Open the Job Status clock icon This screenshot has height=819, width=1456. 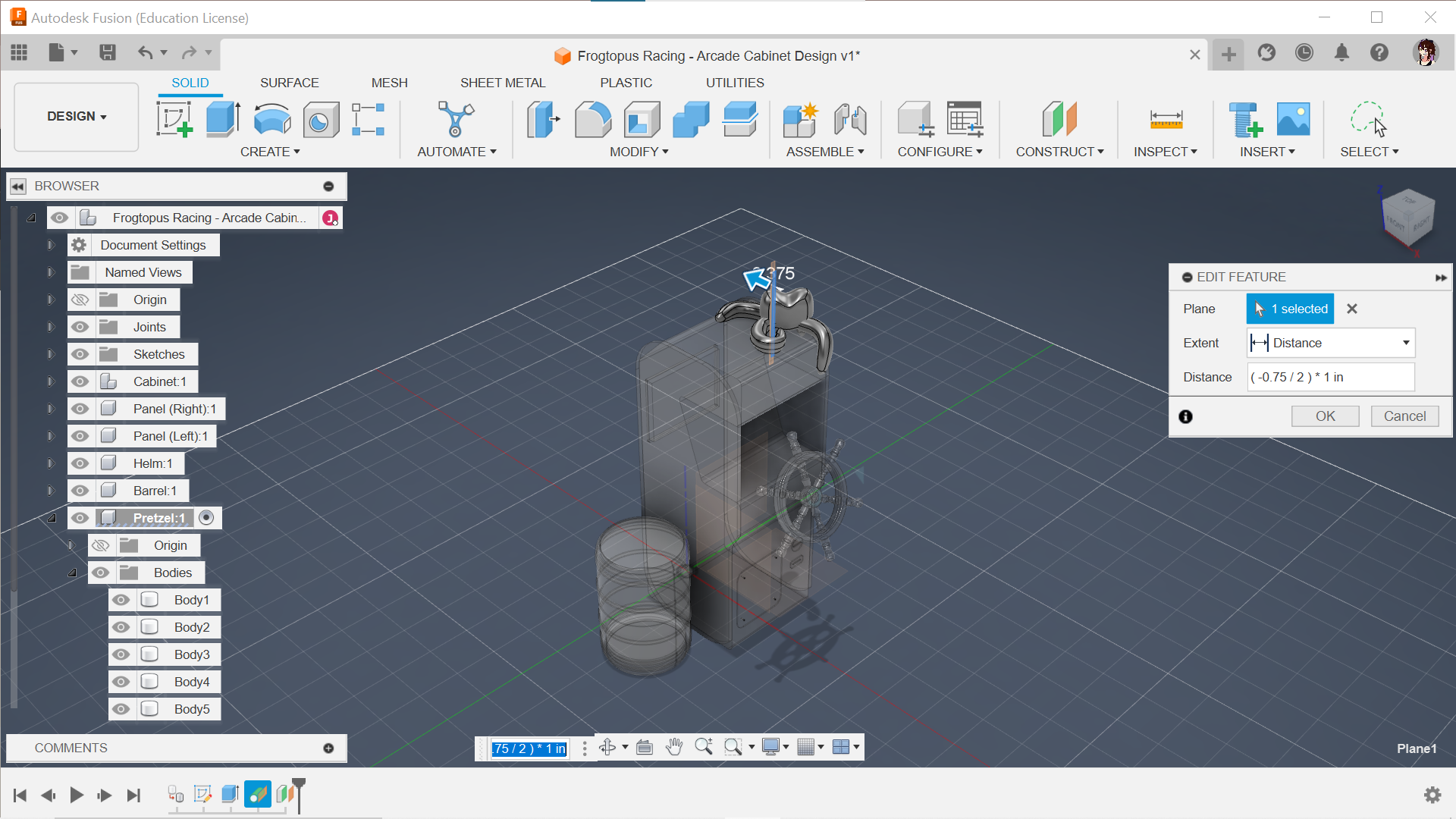1304,52
